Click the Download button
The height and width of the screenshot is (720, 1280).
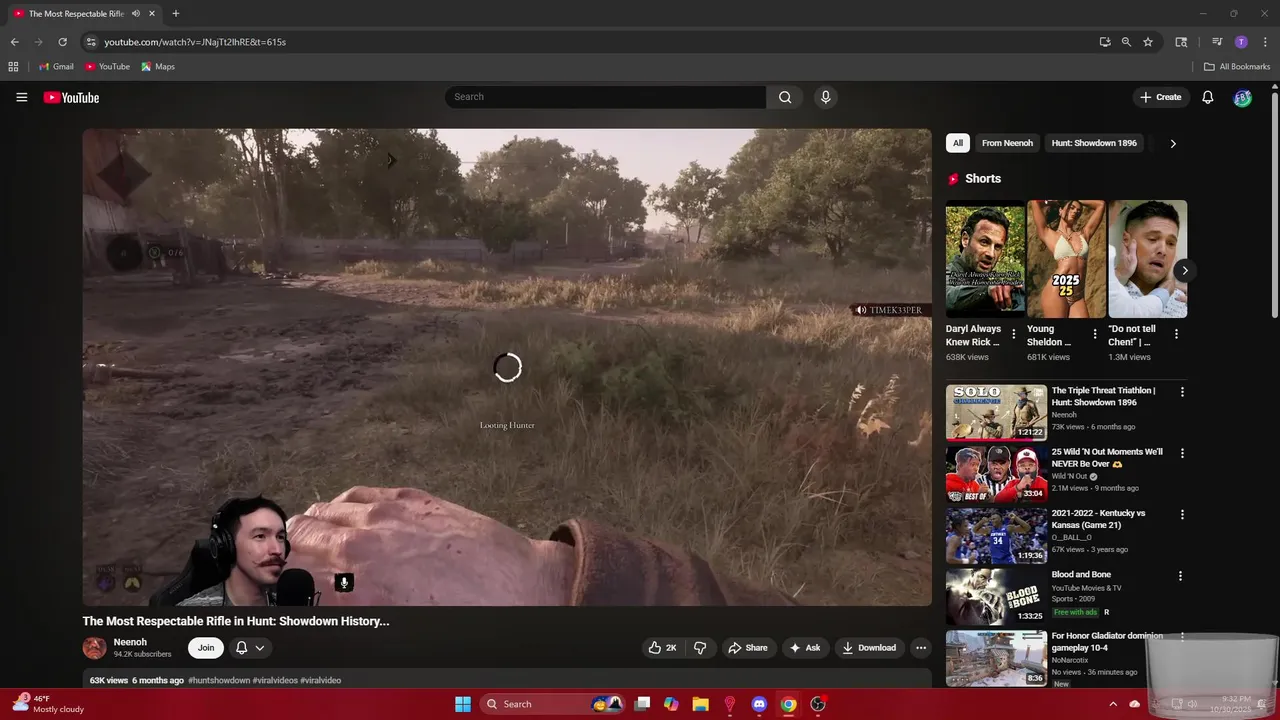click(869, 648)
